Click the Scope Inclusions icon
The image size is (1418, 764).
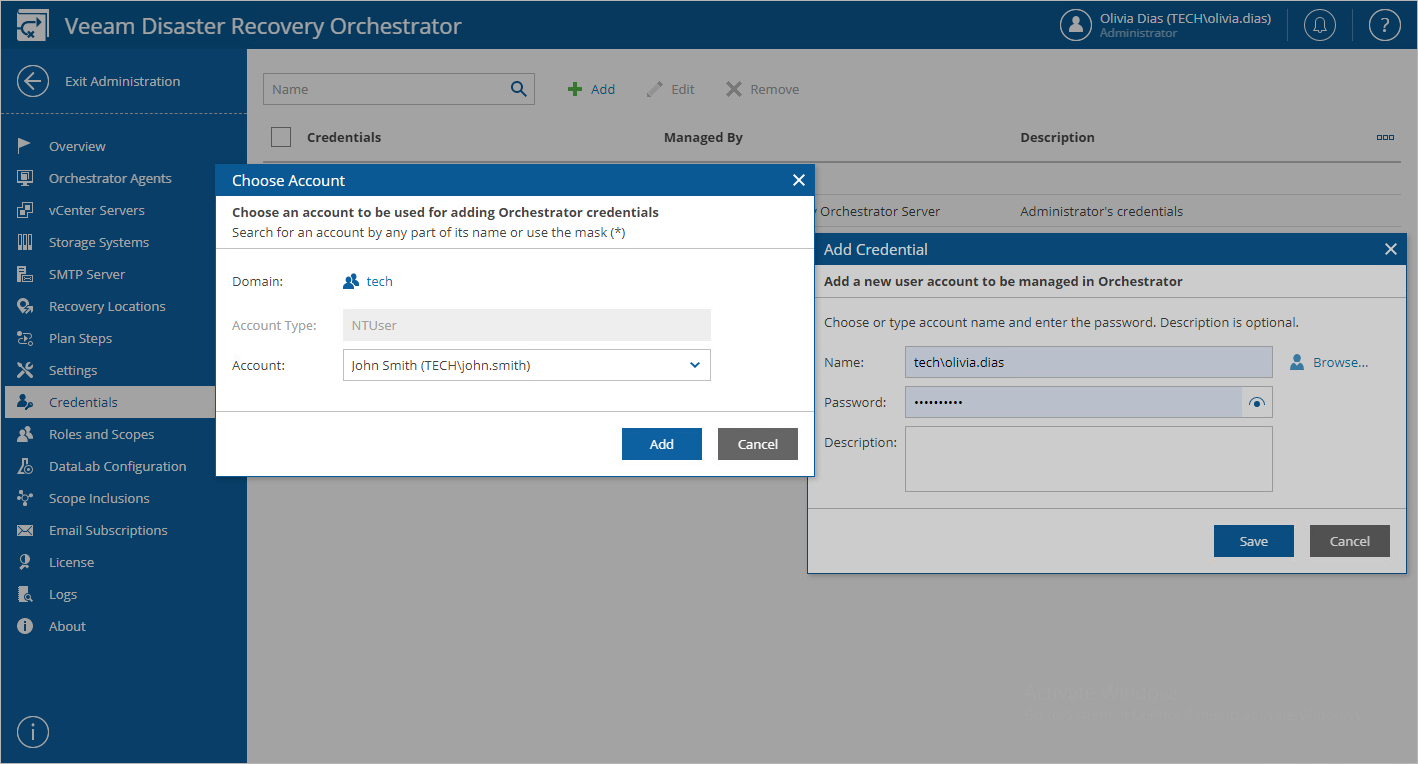[26, 498]
